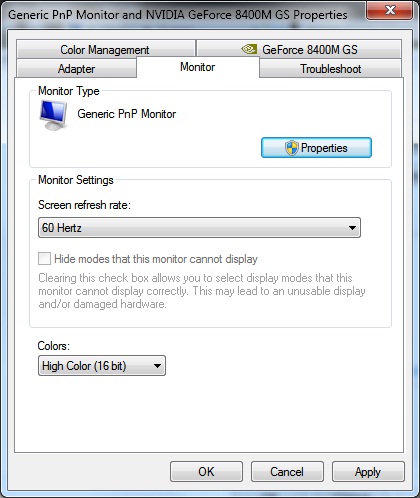Click the Screen refresh rate label
The image size is (420, 498).
click(x=84, y=205)
